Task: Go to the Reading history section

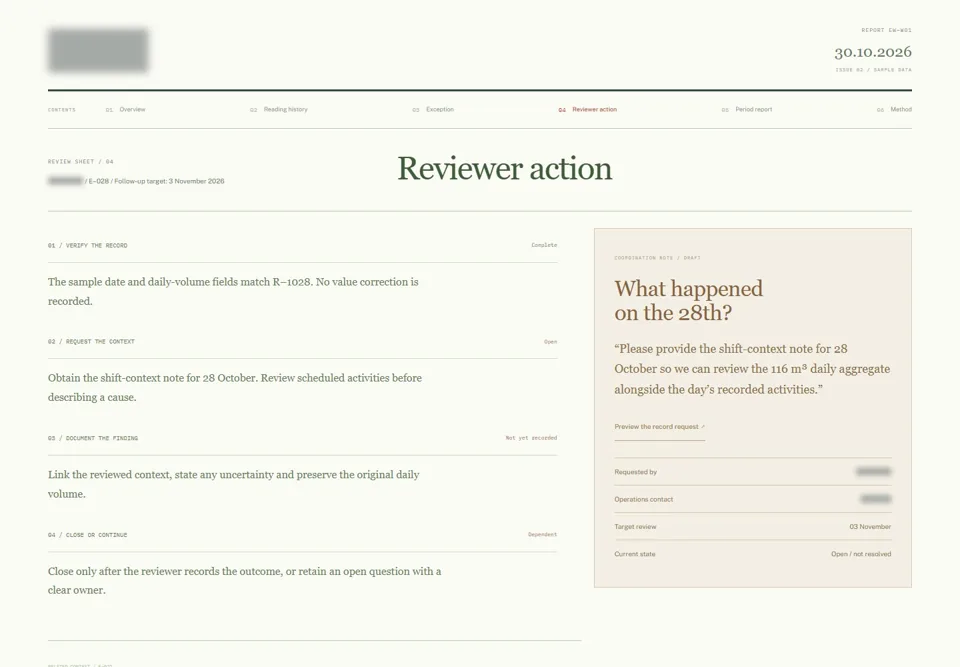Action: point(279,110)
